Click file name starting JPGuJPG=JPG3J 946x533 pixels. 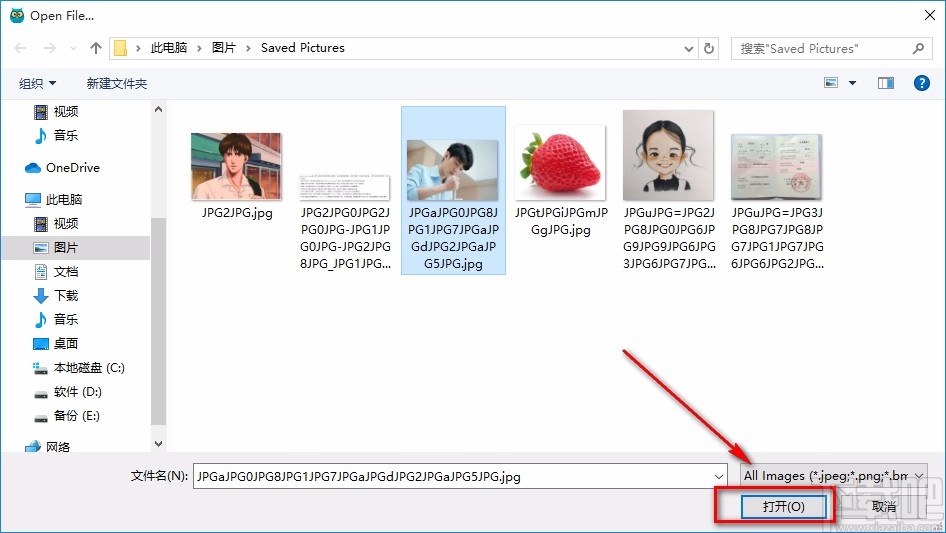point(777,238)
